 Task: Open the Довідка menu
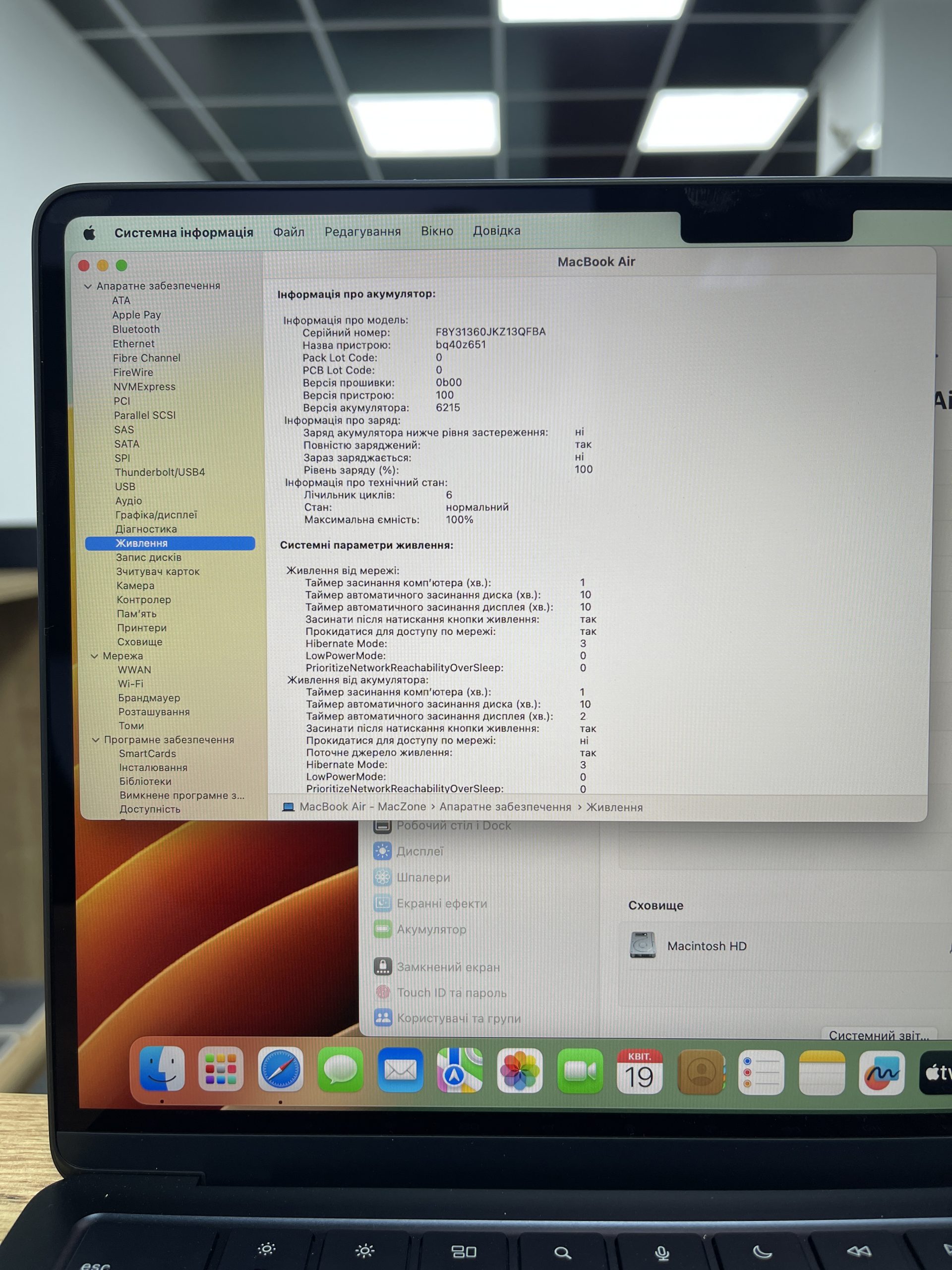pos(497,230)
